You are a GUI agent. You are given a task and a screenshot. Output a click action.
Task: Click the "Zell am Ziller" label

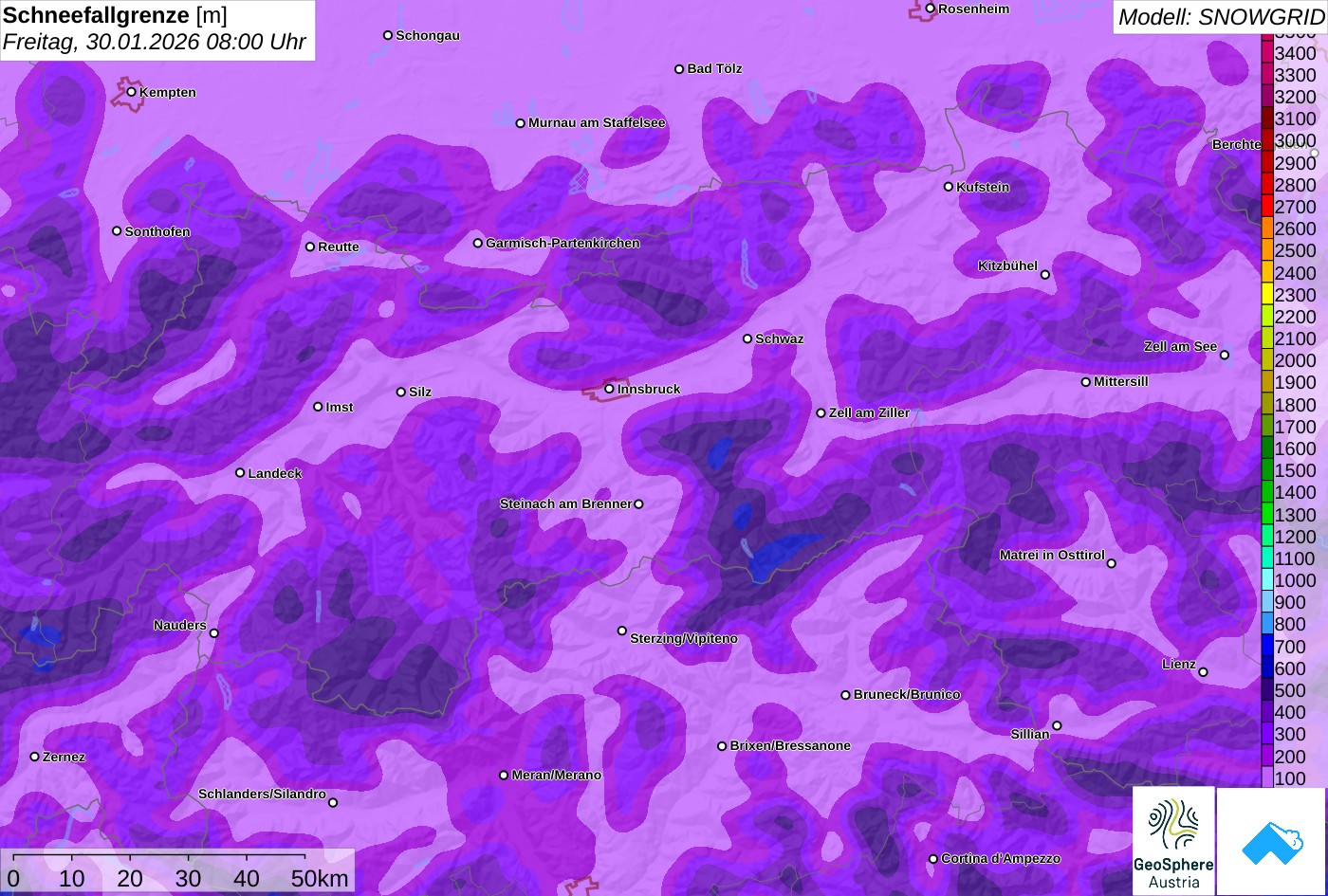coord(870,413)
